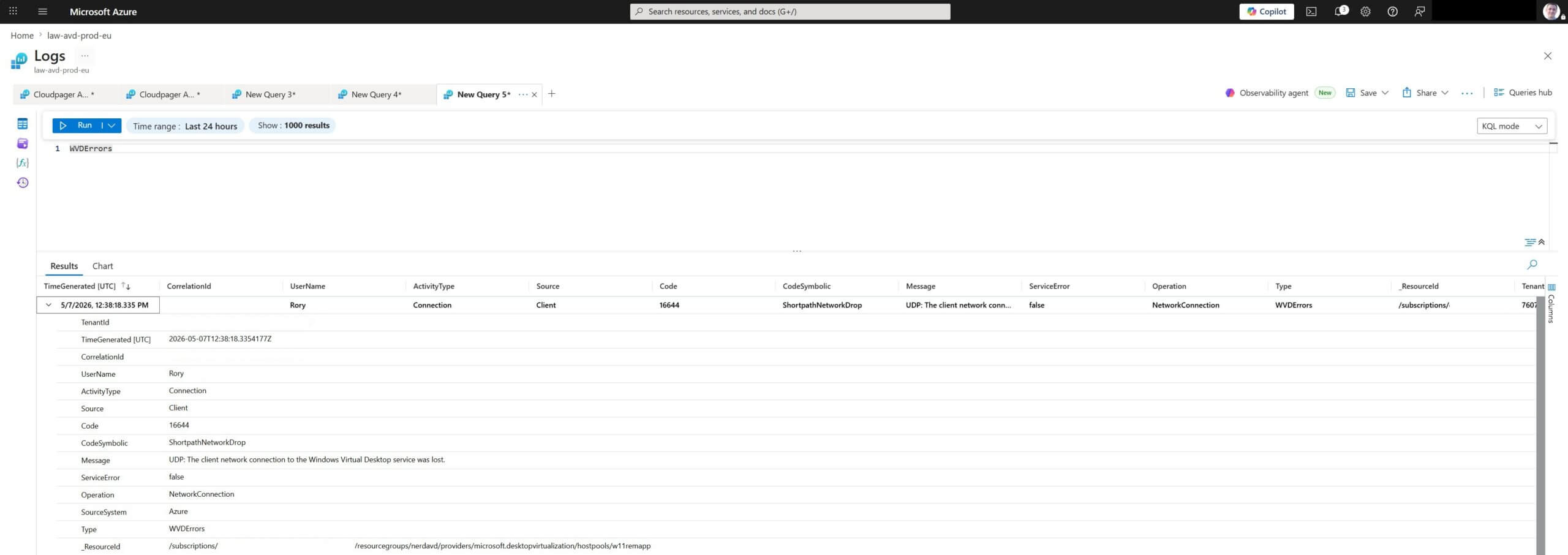This screenshot has width=1568, height=555.
Task: Open Logs title ellipsis menu
Action: coord(85,56)
